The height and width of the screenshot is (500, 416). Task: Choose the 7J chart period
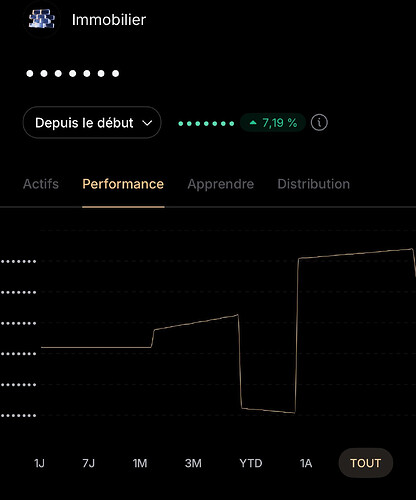tap(89, 463)
